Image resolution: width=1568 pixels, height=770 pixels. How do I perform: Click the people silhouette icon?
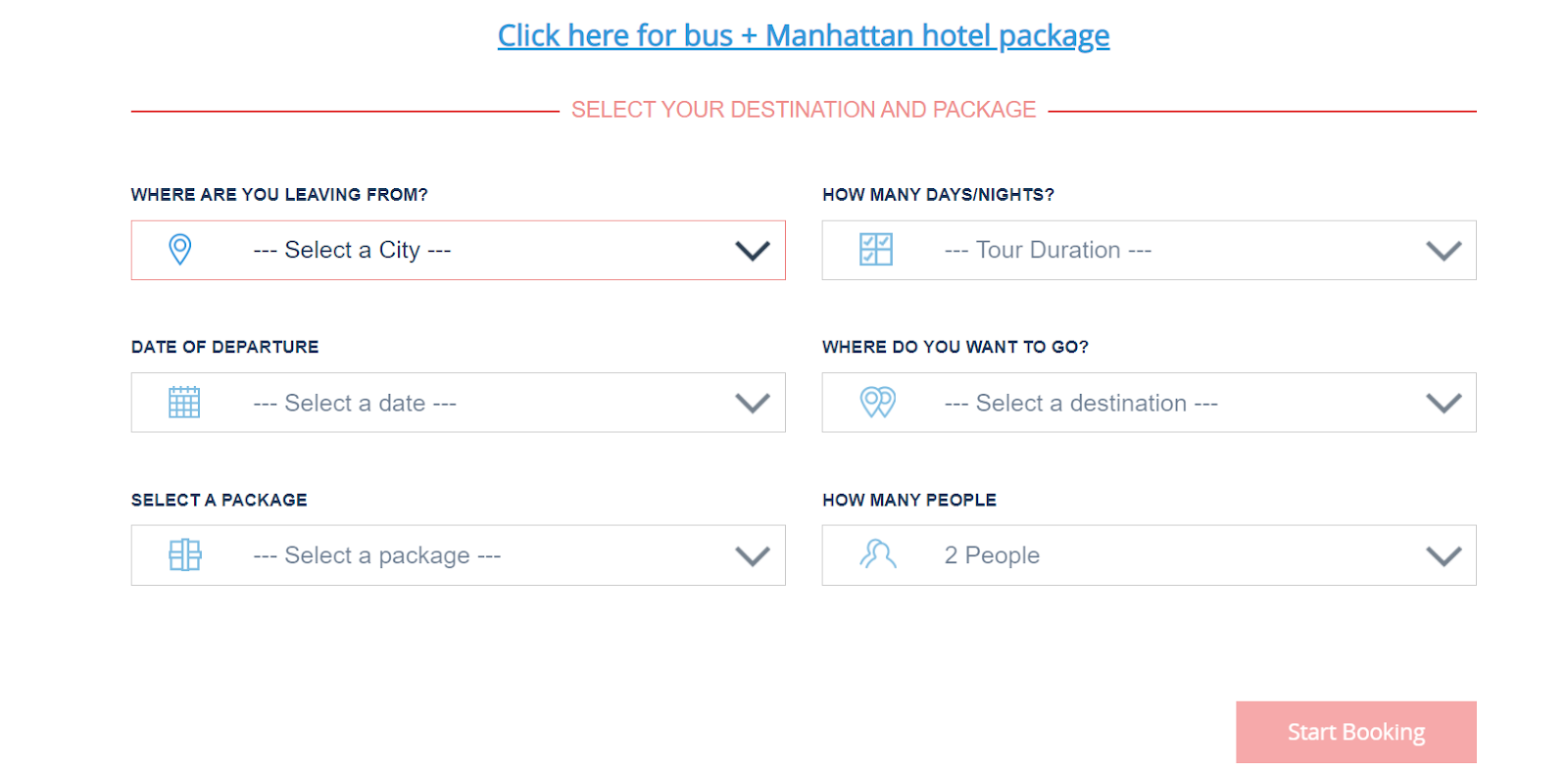click(878, 554)
